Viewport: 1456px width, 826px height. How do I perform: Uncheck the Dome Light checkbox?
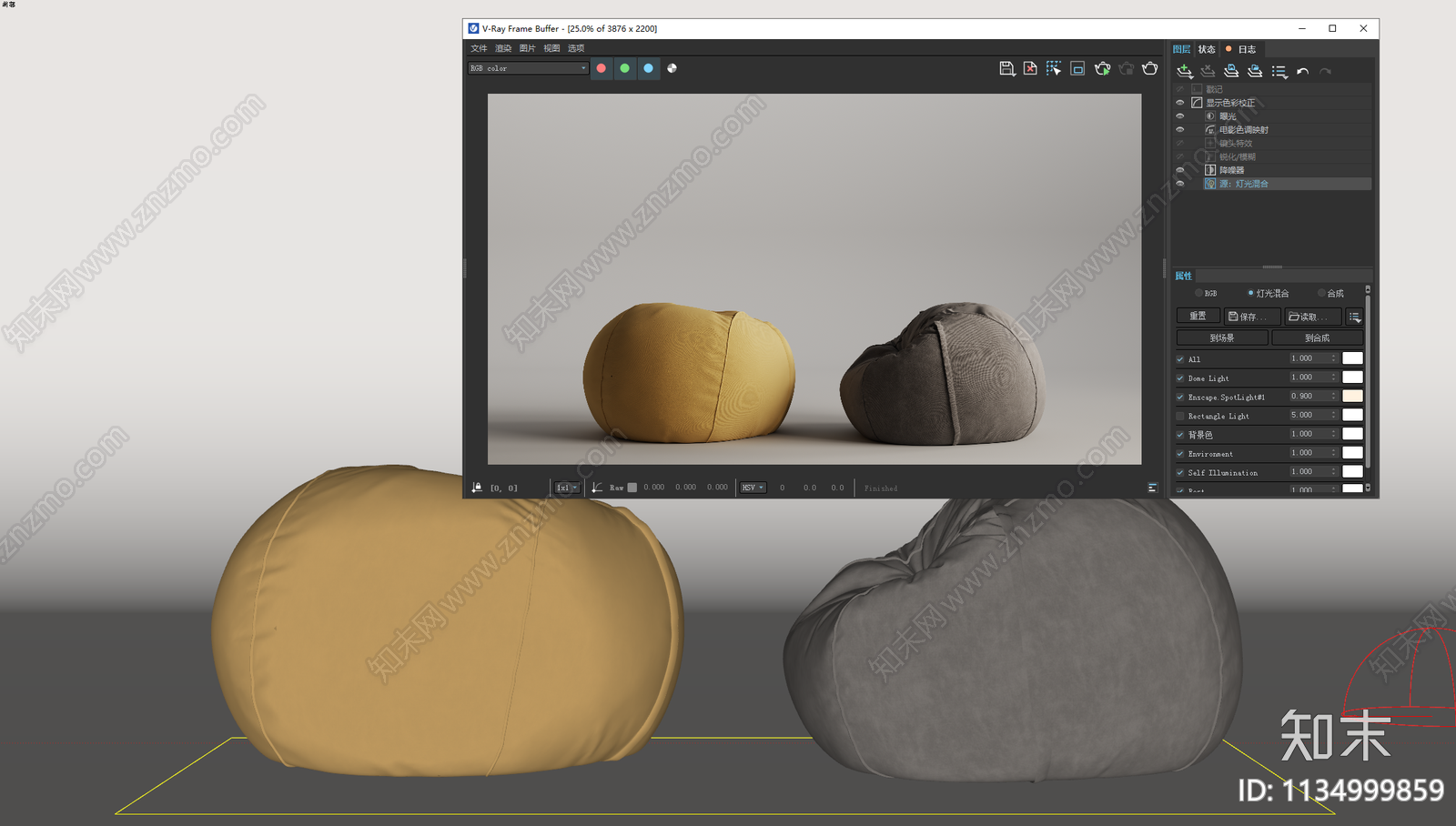point(1180,378)
